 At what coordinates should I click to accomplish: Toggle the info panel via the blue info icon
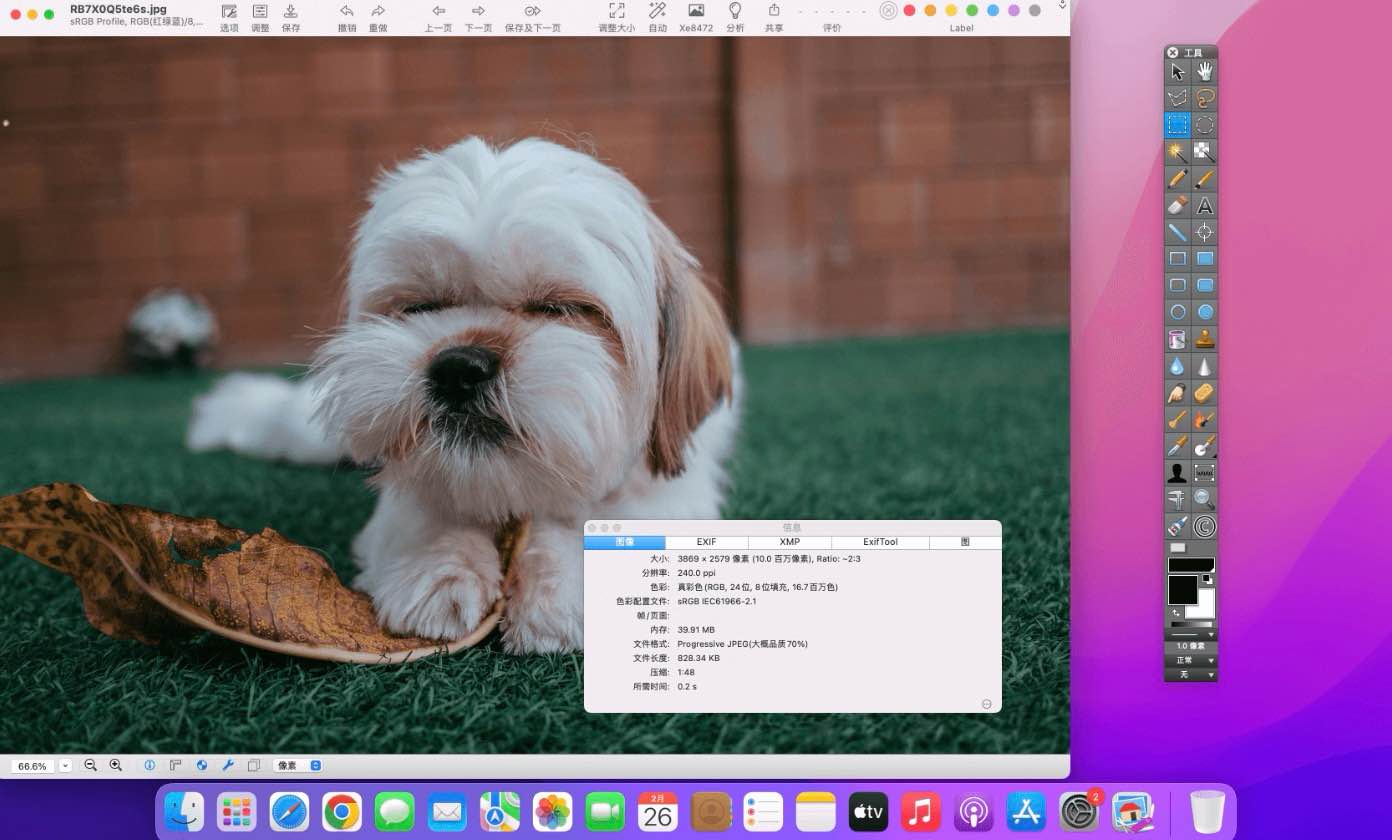tap(149, 765)
